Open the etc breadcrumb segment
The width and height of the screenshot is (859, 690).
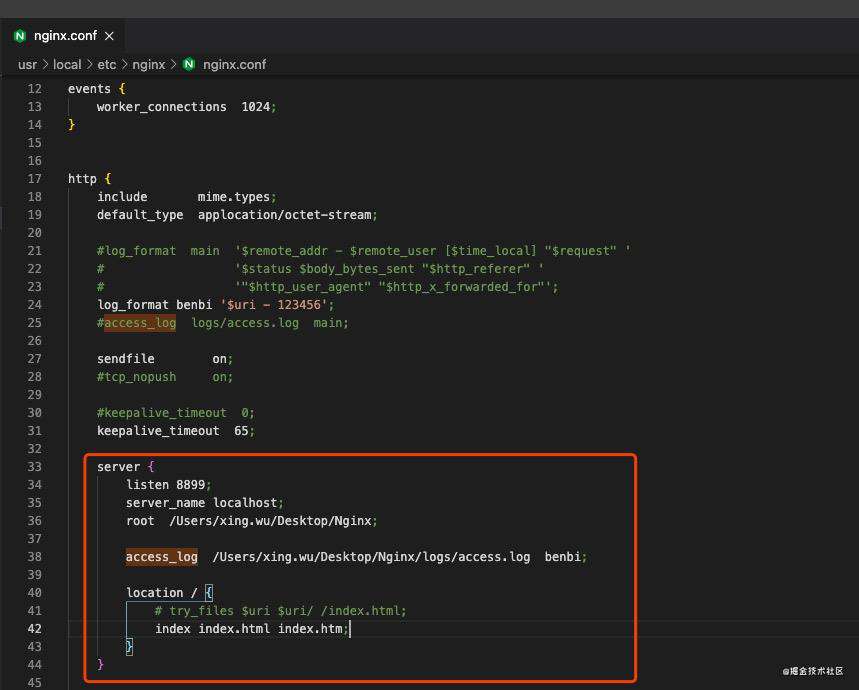107,65
